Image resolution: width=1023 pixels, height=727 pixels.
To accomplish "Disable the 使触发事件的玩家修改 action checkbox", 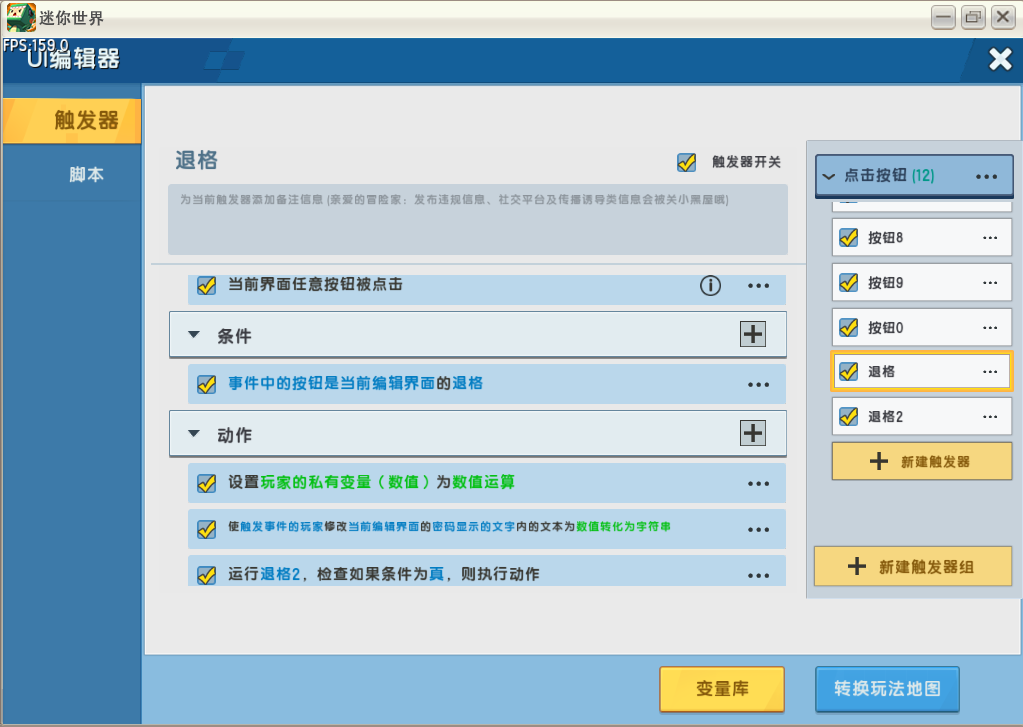I will point(207,529).
